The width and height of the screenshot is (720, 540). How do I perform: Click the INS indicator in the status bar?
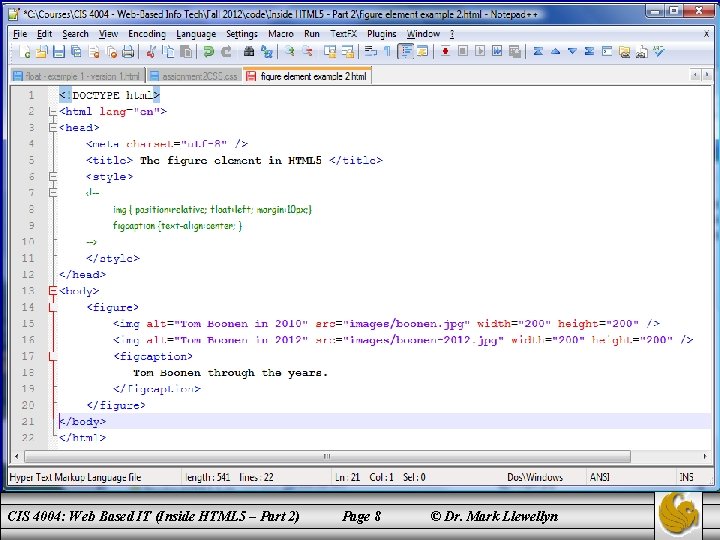tap(686, 477)
